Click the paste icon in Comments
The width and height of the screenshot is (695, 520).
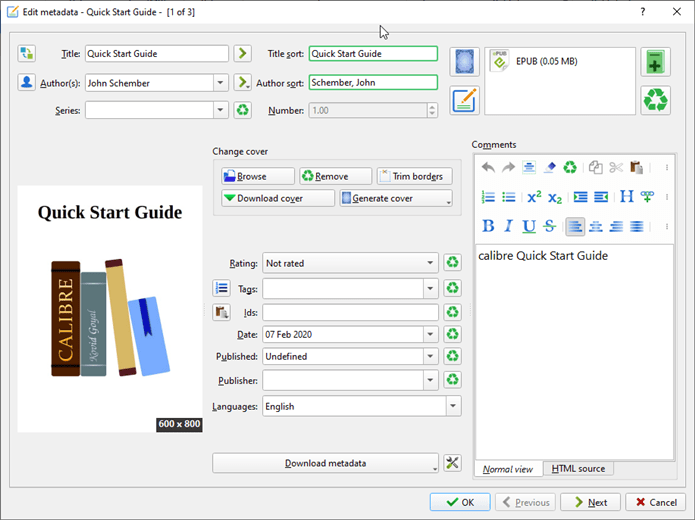(x=637, y=168)
